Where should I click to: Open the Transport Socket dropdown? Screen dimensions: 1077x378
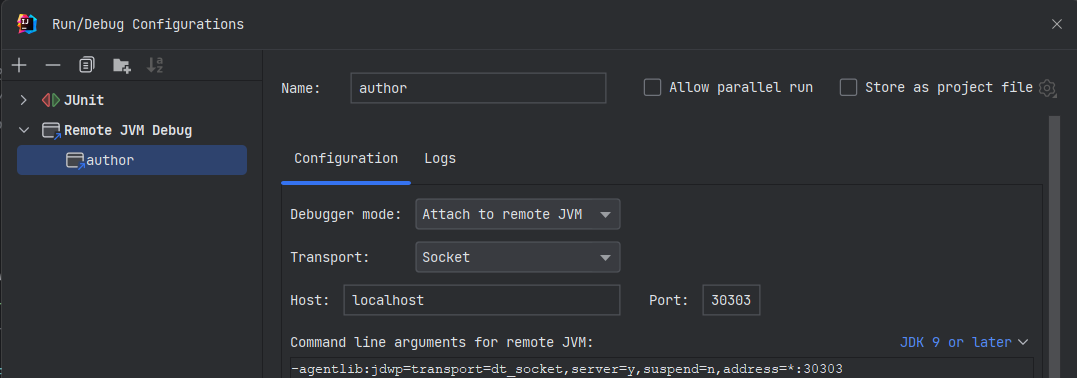[518, 257]
